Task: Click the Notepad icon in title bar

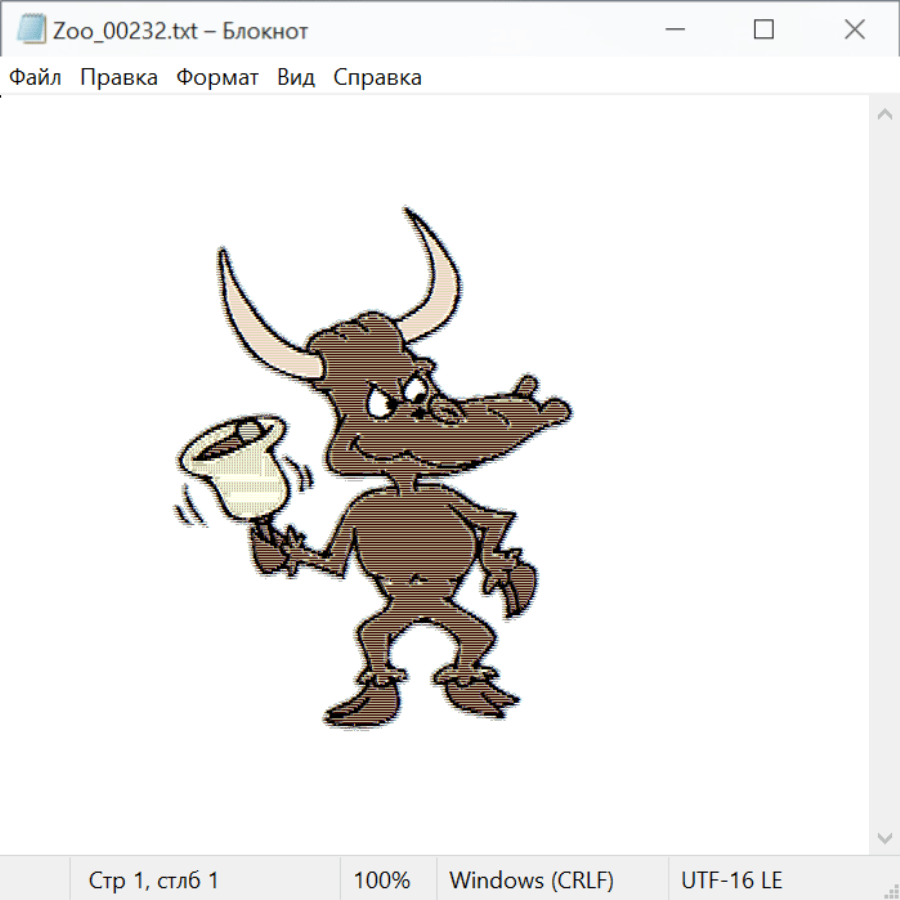Action: click(31, 30)
